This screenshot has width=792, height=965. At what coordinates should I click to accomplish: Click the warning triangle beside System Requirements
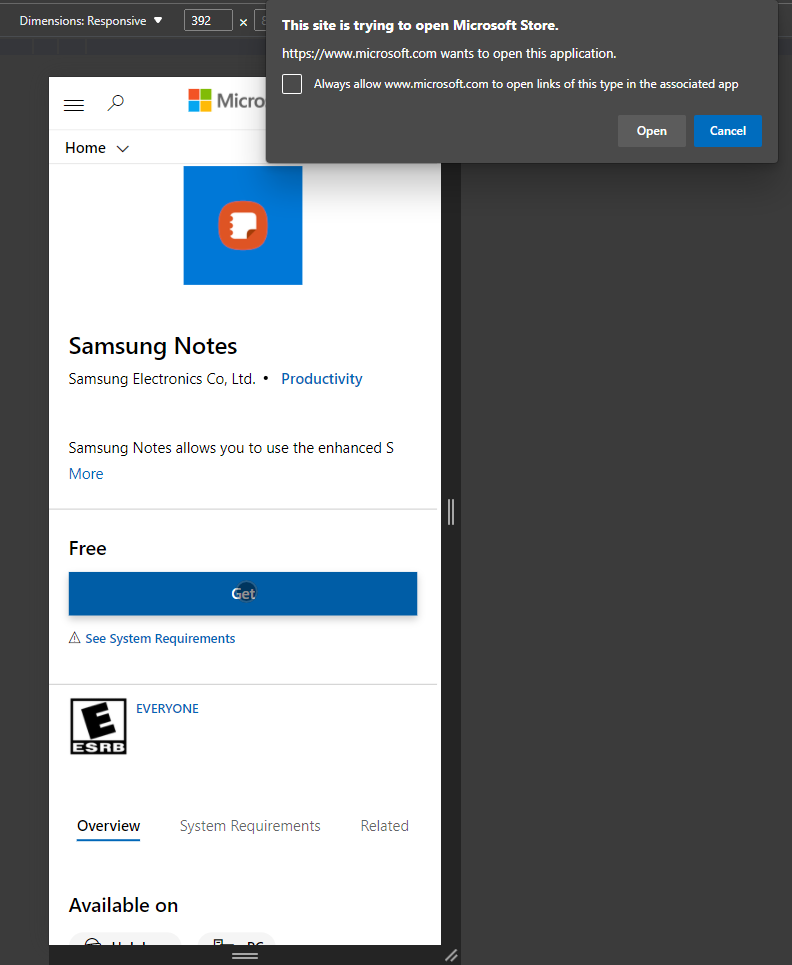pyautogui.click(x=75, y=638)
